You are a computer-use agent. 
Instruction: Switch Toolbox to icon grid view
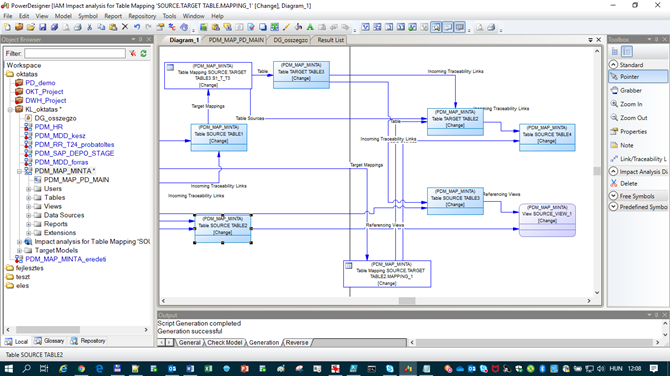(614, 52)
